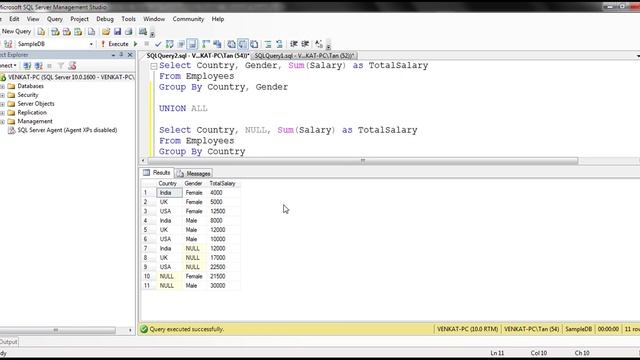
Task: Specify values for template parameters
Action: coord(319,44)
